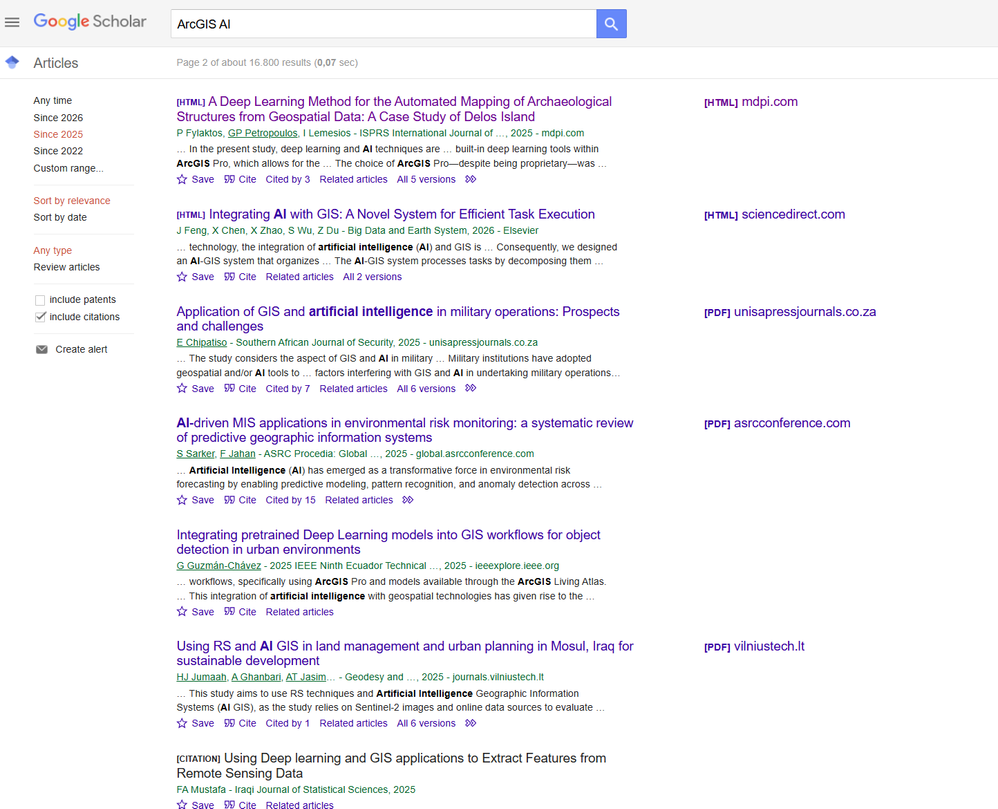Click the Articles heading

click(56, 63)
